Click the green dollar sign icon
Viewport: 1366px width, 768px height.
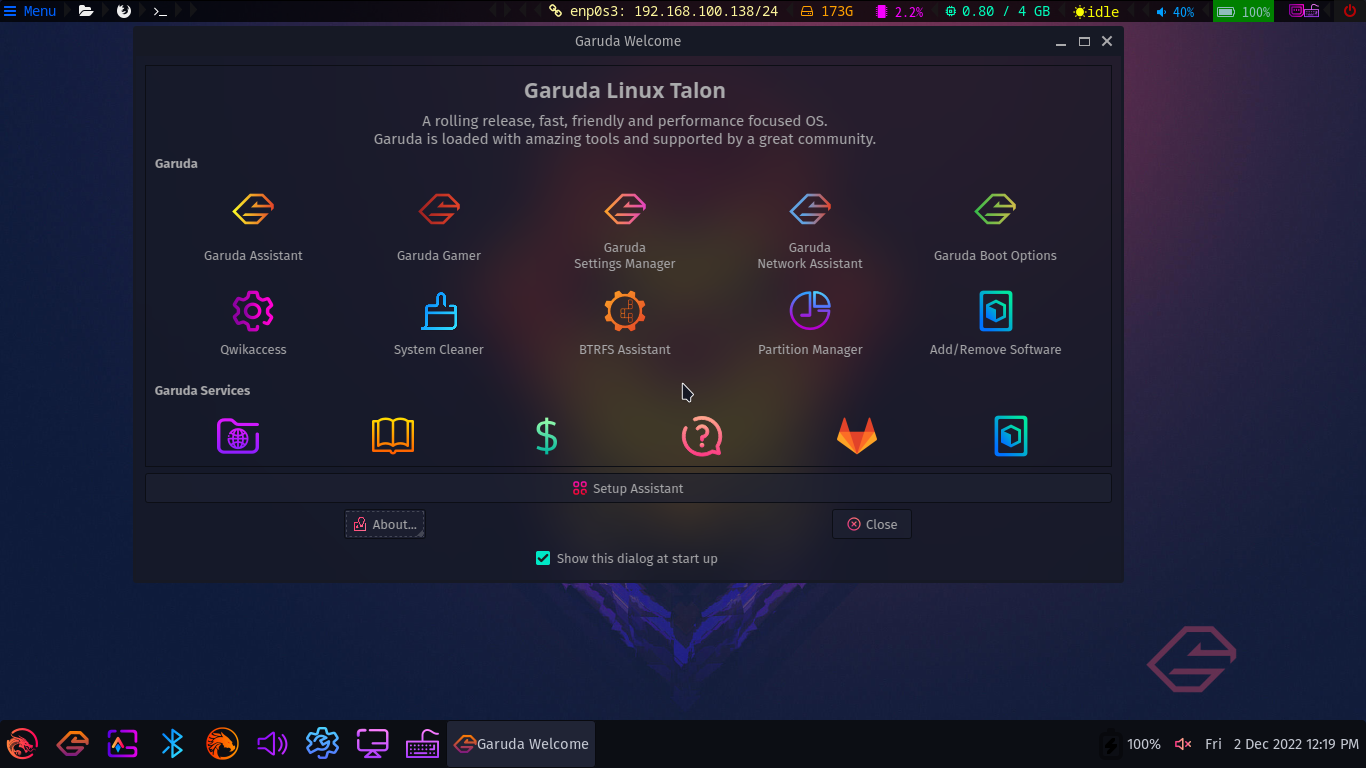(546, 436)
